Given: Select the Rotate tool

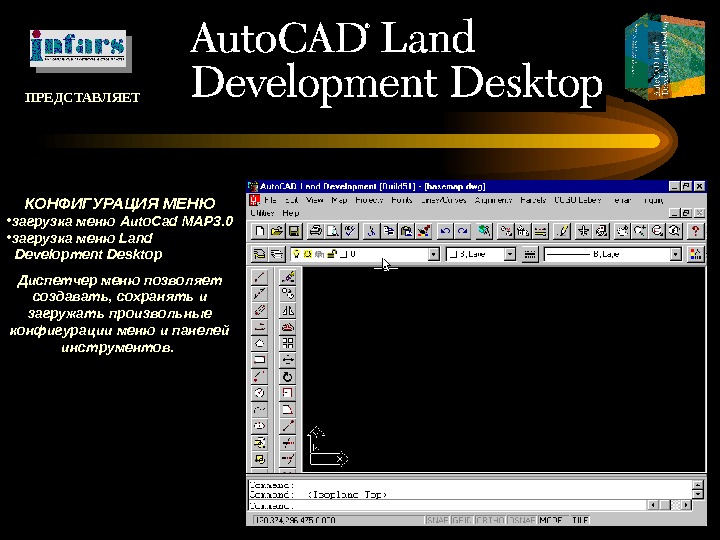Looking at the screenshot, I should coord(288,377).
